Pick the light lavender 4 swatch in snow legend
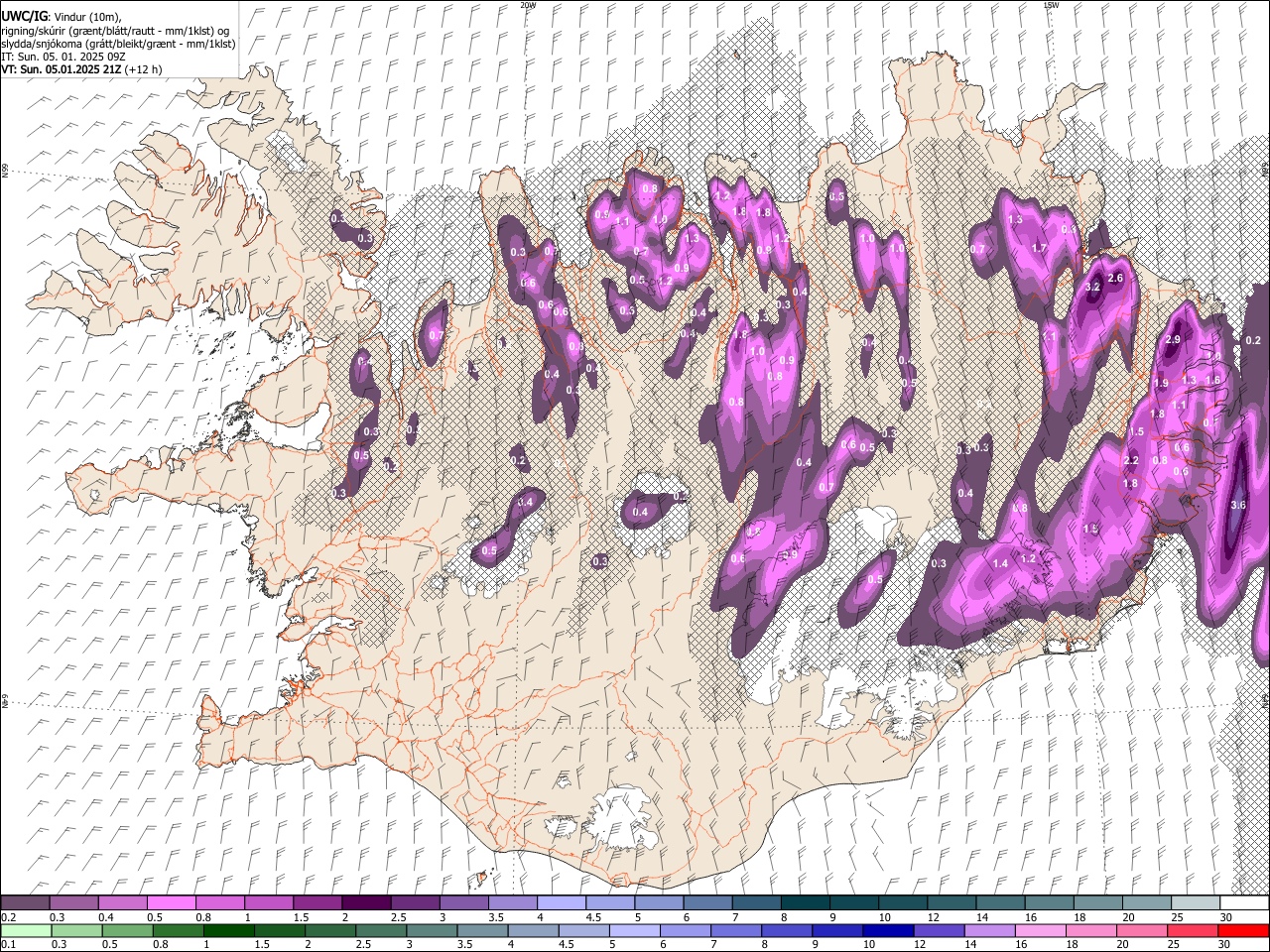Viewport: 1270px width, 952px height. (560, 903)
